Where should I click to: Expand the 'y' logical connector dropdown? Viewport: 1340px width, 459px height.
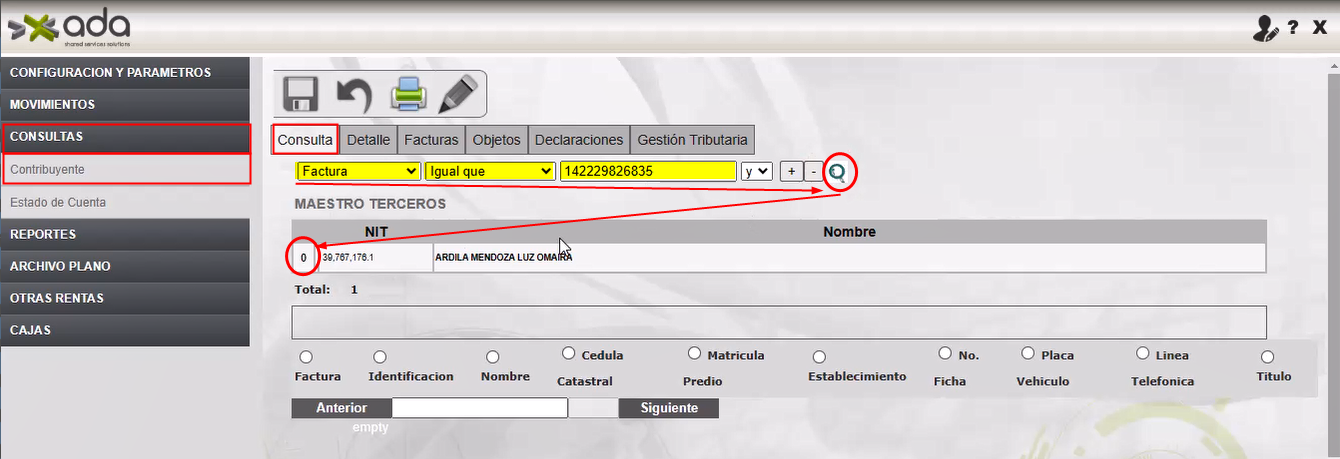point(756,172)
